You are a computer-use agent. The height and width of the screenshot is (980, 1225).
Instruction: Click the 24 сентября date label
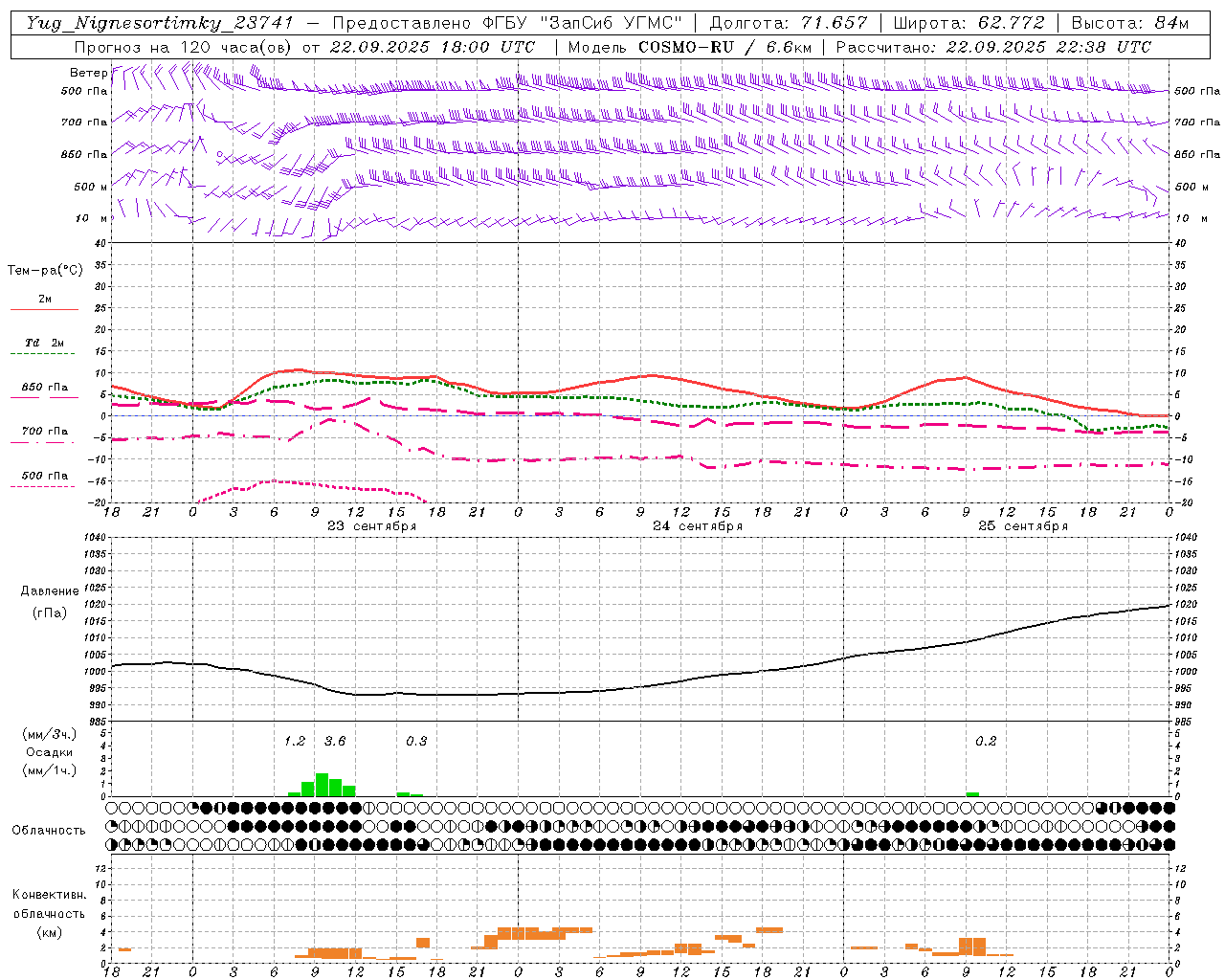(x=698, y=526)
